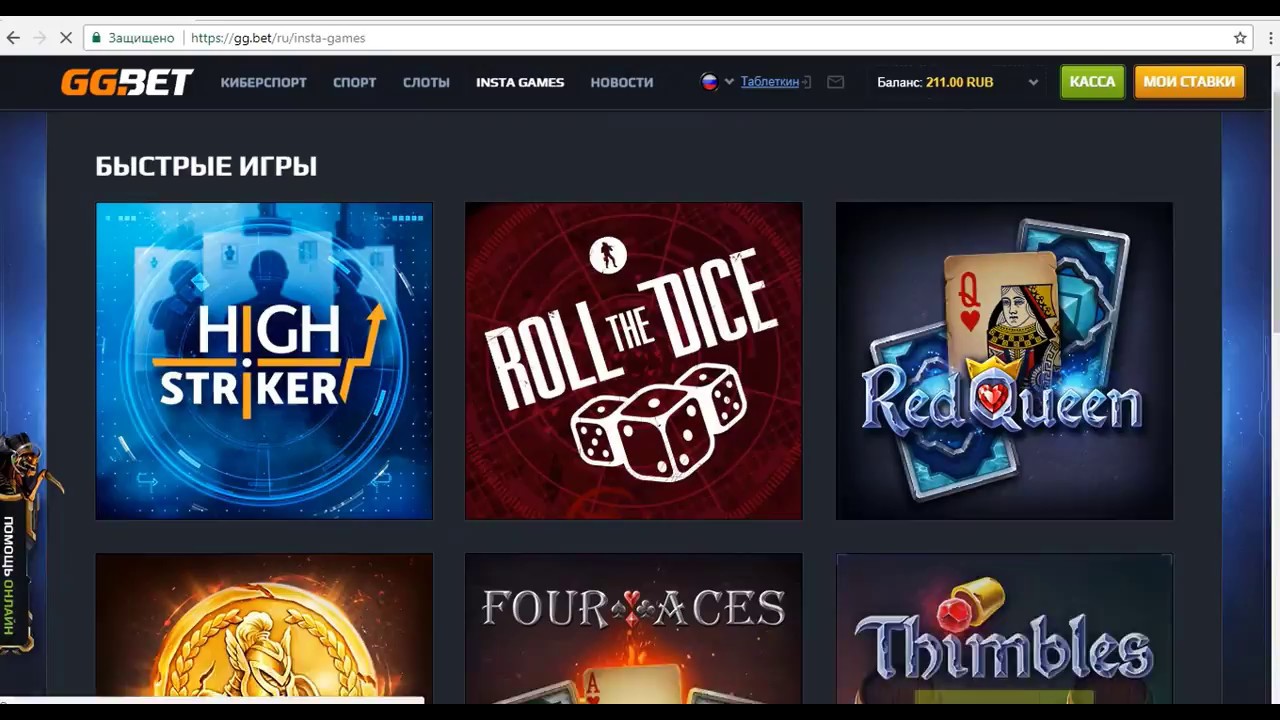This screenshot has height=720, width=1280.
Task: Open the Новости menu item
Action: [x=622, y=82]
